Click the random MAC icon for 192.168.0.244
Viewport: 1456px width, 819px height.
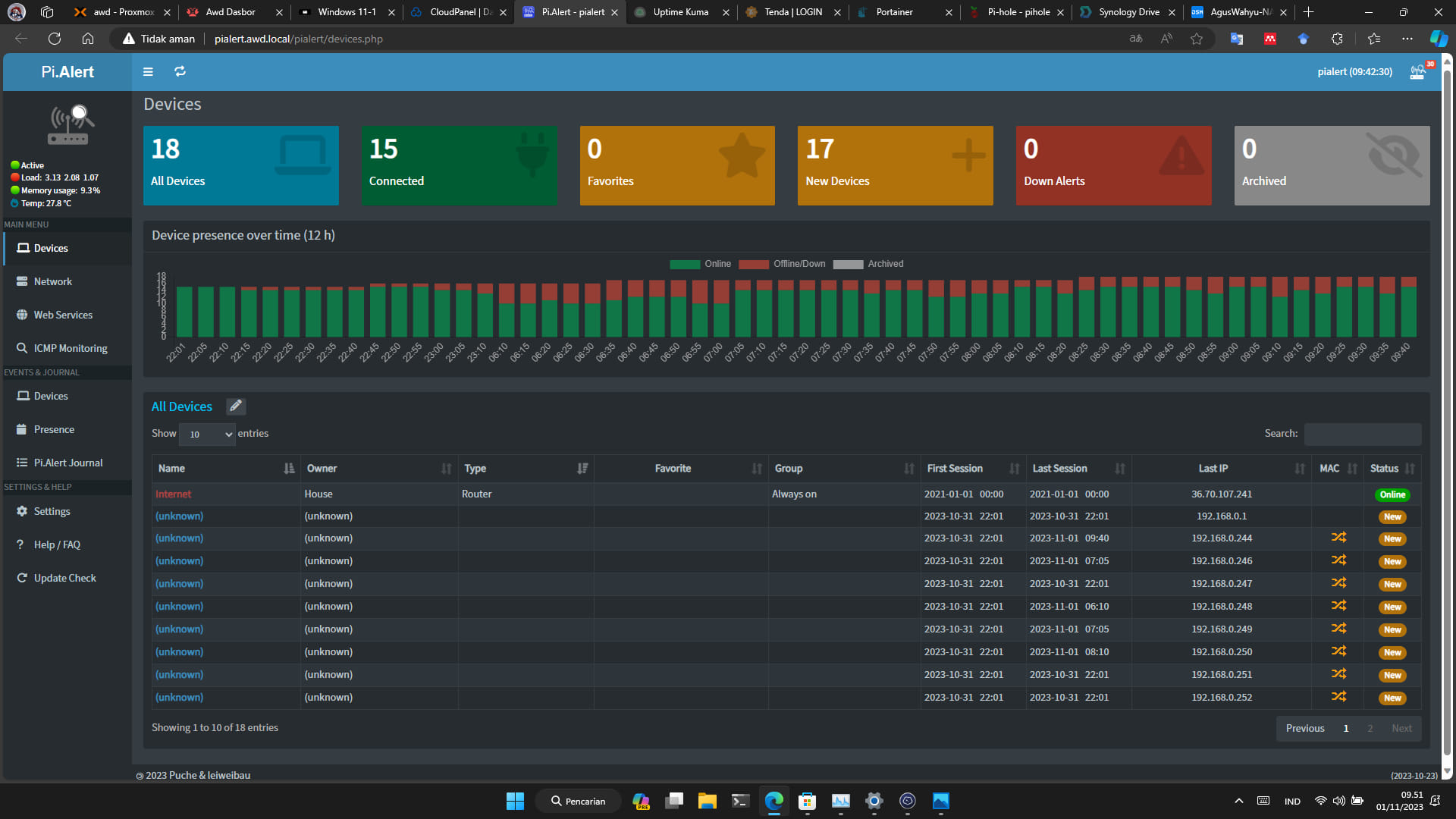[x=1338, y=538]
